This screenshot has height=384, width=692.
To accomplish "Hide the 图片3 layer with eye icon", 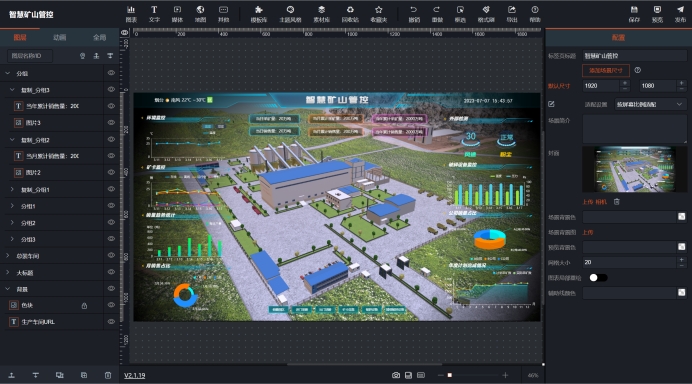I will pos(111,123).
